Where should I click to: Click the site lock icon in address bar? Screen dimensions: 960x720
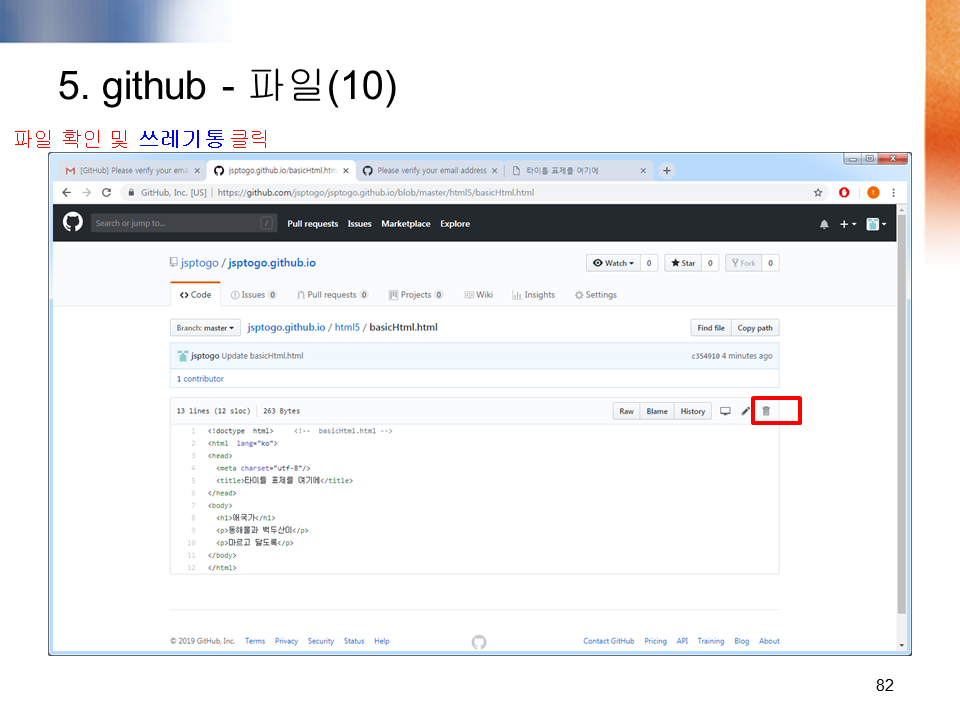click(x=131, y=192)
